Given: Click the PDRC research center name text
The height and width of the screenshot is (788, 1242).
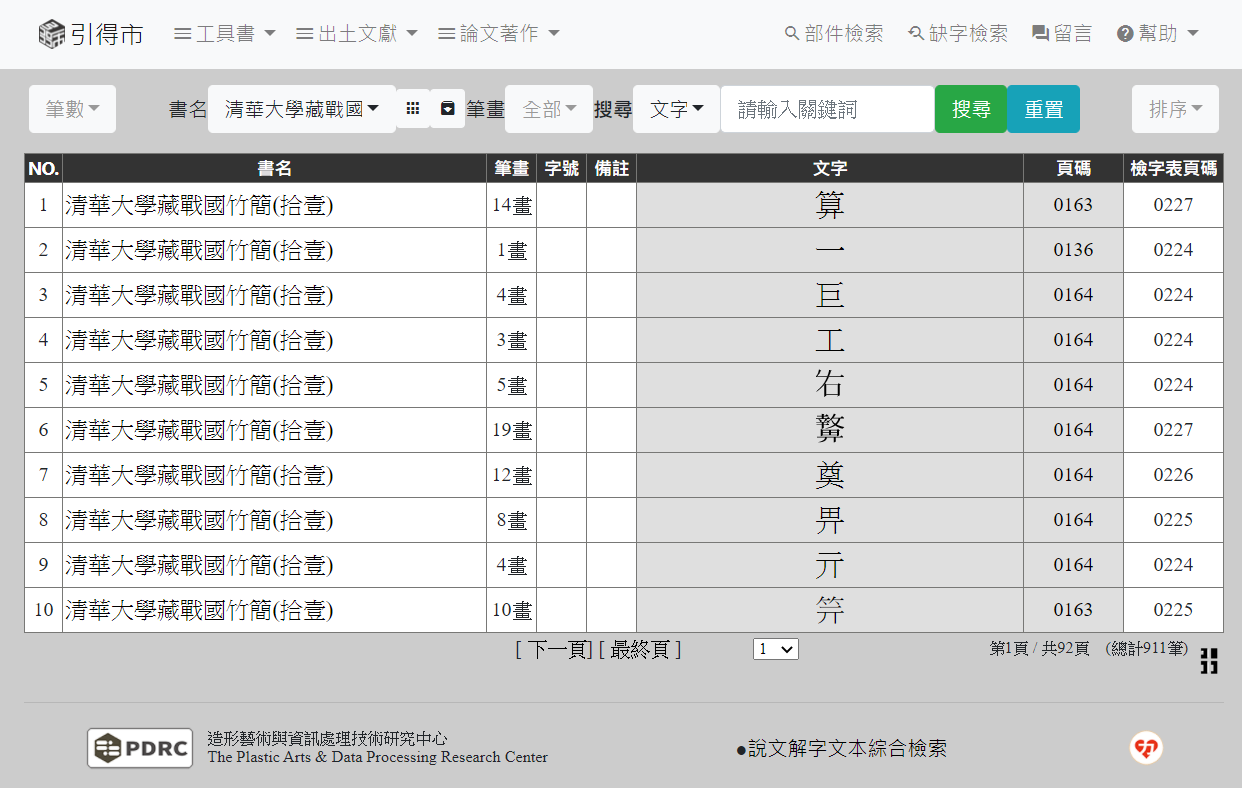Looking at the screenshot, I should 377,748.
